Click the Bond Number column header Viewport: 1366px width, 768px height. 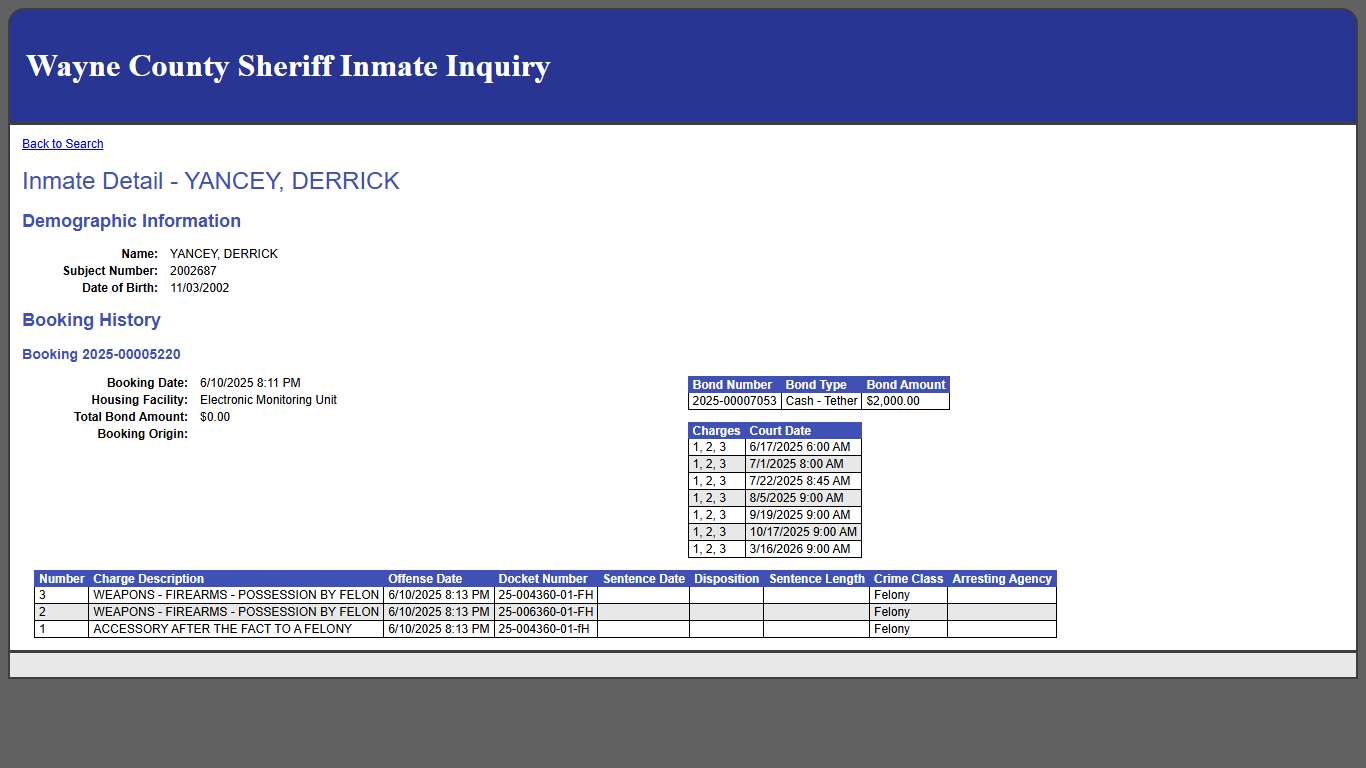[x=732, y=384]
